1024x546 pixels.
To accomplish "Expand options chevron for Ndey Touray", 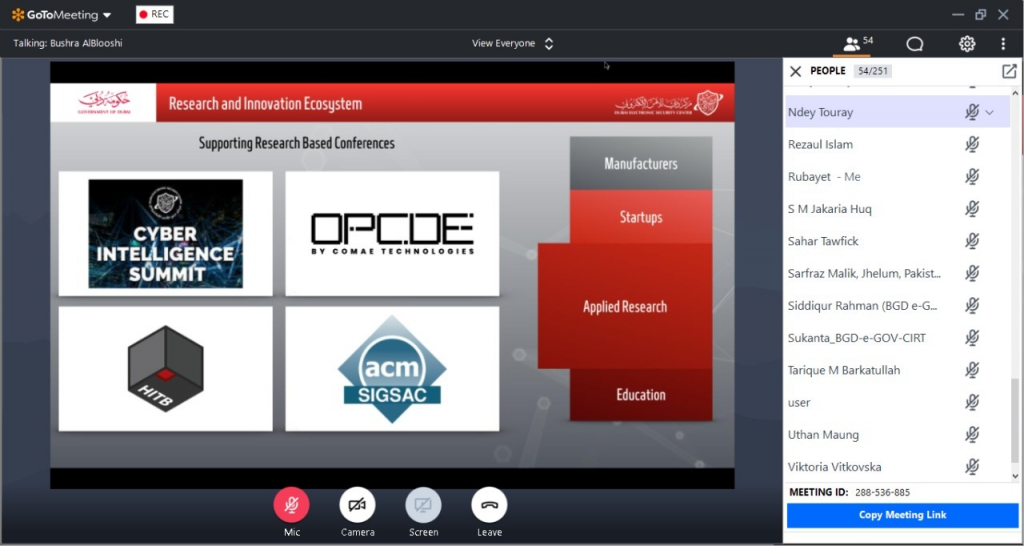I will [989, 112].
